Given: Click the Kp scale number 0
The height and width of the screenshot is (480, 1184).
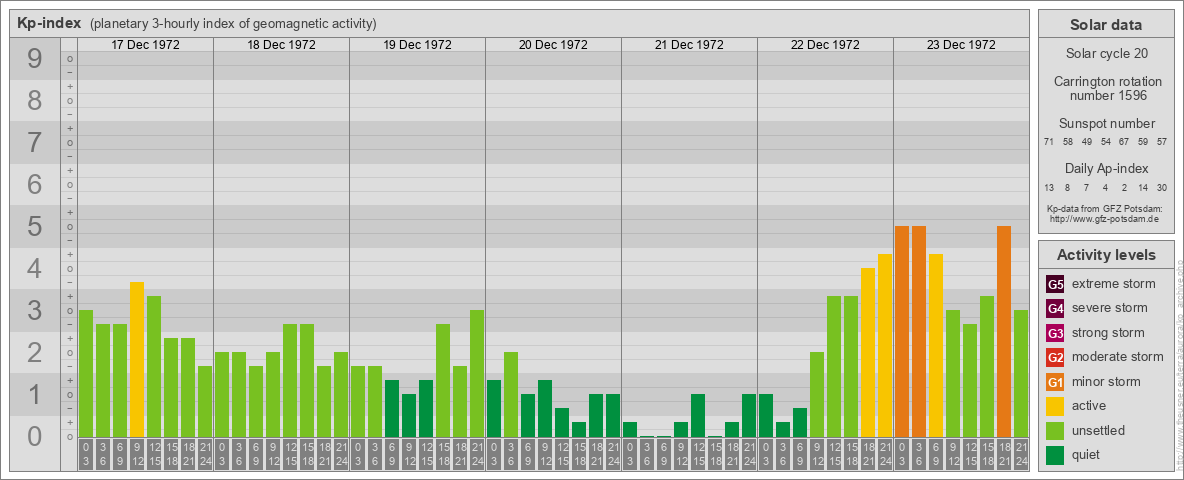Looking at the screenshot, I should pyautogui.click(x=35, y=436).
